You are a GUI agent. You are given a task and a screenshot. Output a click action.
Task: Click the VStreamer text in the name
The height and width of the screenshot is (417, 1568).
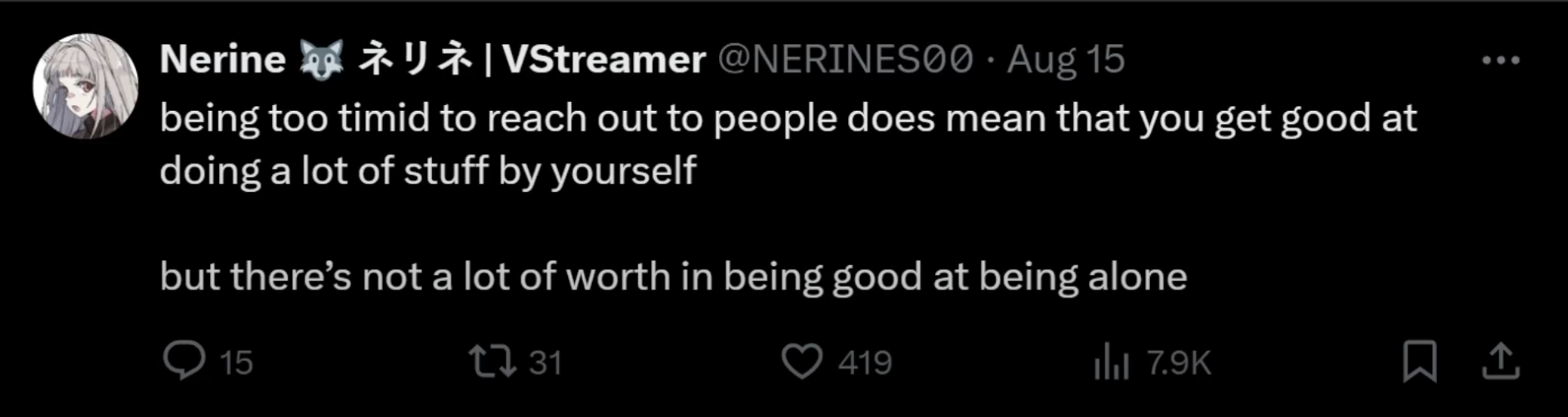click(x=604, y=59)
